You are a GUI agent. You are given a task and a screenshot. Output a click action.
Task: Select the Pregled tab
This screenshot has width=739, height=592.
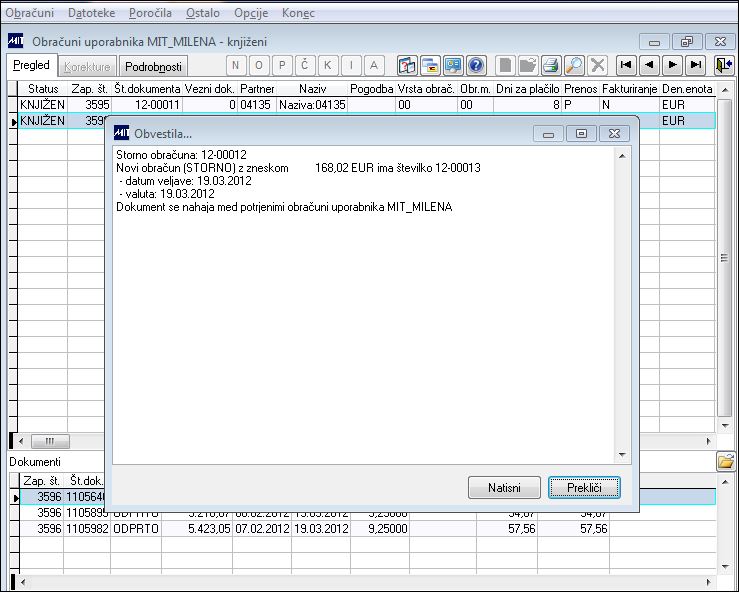pos(31,65)
